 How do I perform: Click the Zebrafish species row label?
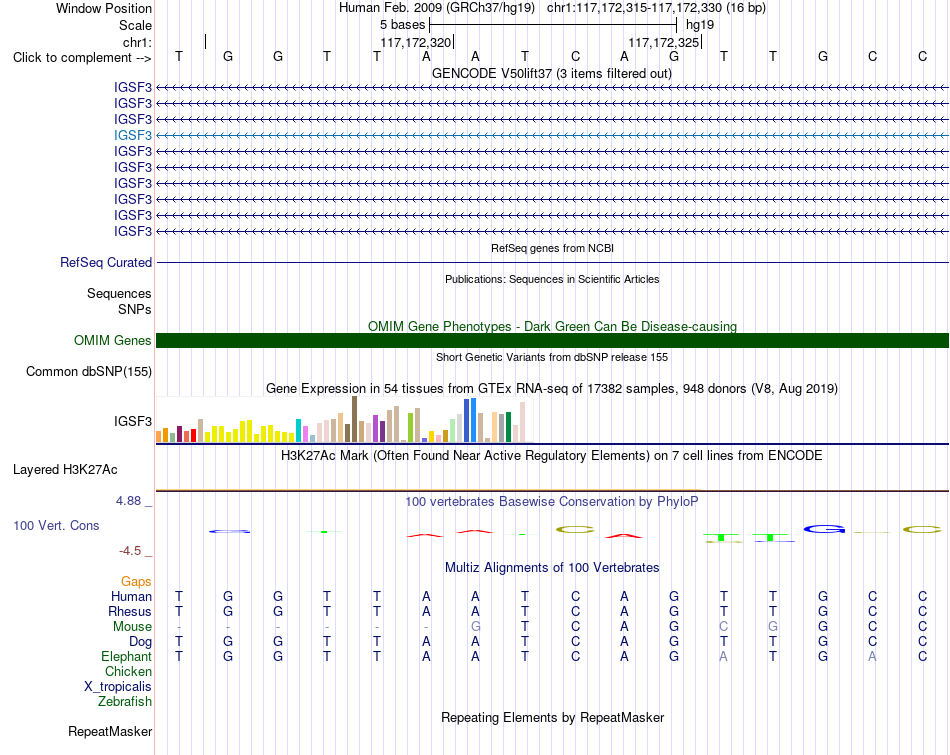pyautogui.click(x=125, y=701)
